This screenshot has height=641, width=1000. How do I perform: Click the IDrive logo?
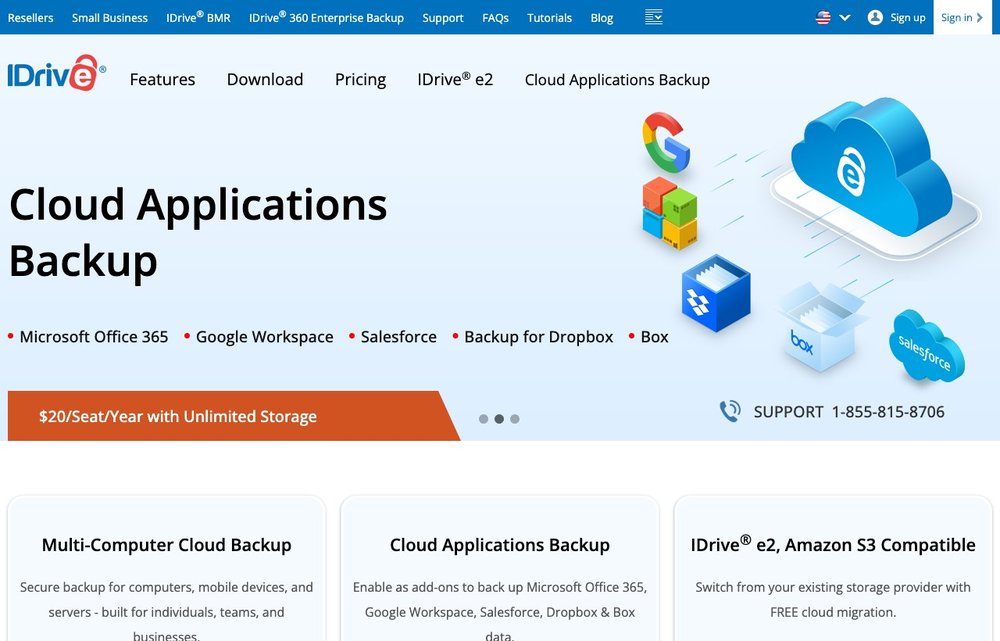57,73
